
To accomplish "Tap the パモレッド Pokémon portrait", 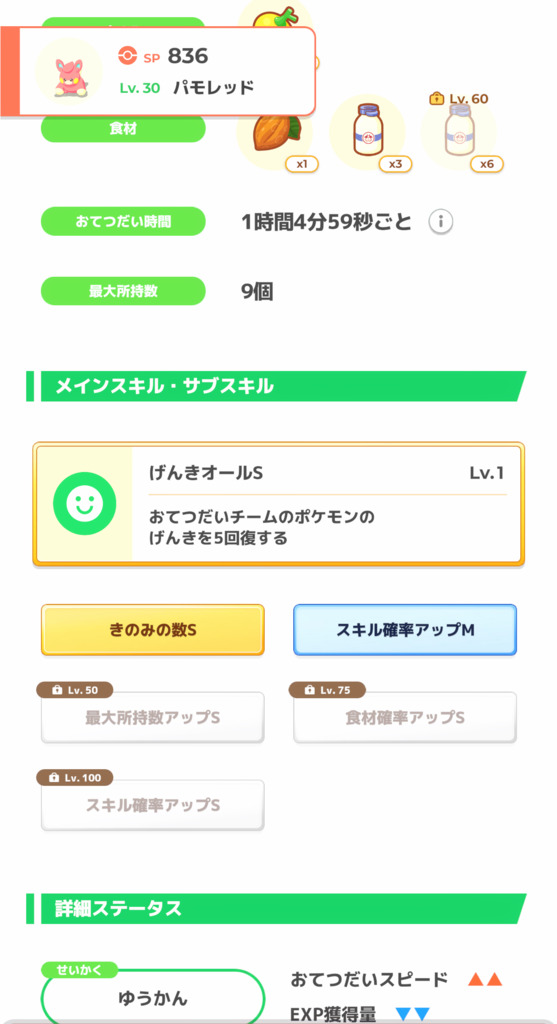I will (x=69, y=71).
